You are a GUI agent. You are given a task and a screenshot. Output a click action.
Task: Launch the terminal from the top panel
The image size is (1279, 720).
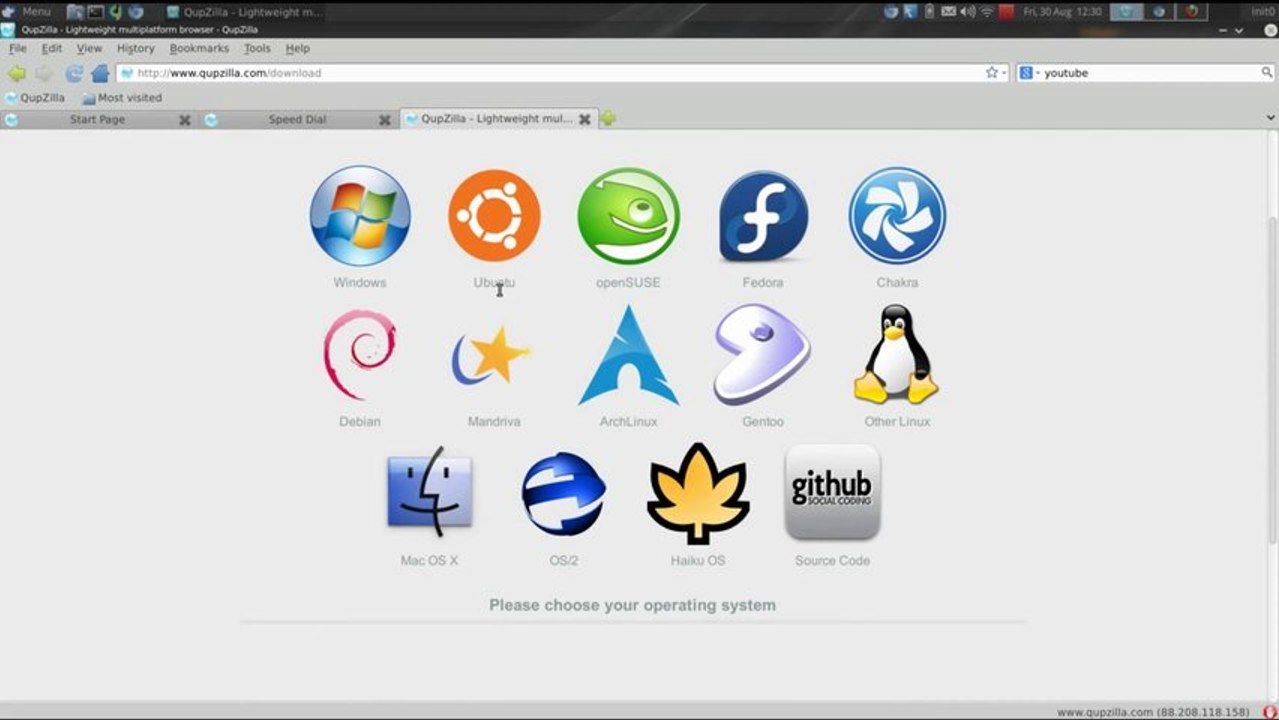[96, 12]
